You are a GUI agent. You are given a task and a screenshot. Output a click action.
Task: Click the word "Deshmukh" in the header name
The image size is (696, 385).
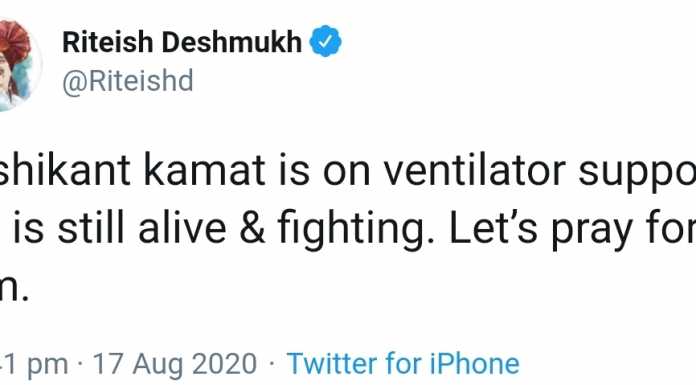pos(231,42)
